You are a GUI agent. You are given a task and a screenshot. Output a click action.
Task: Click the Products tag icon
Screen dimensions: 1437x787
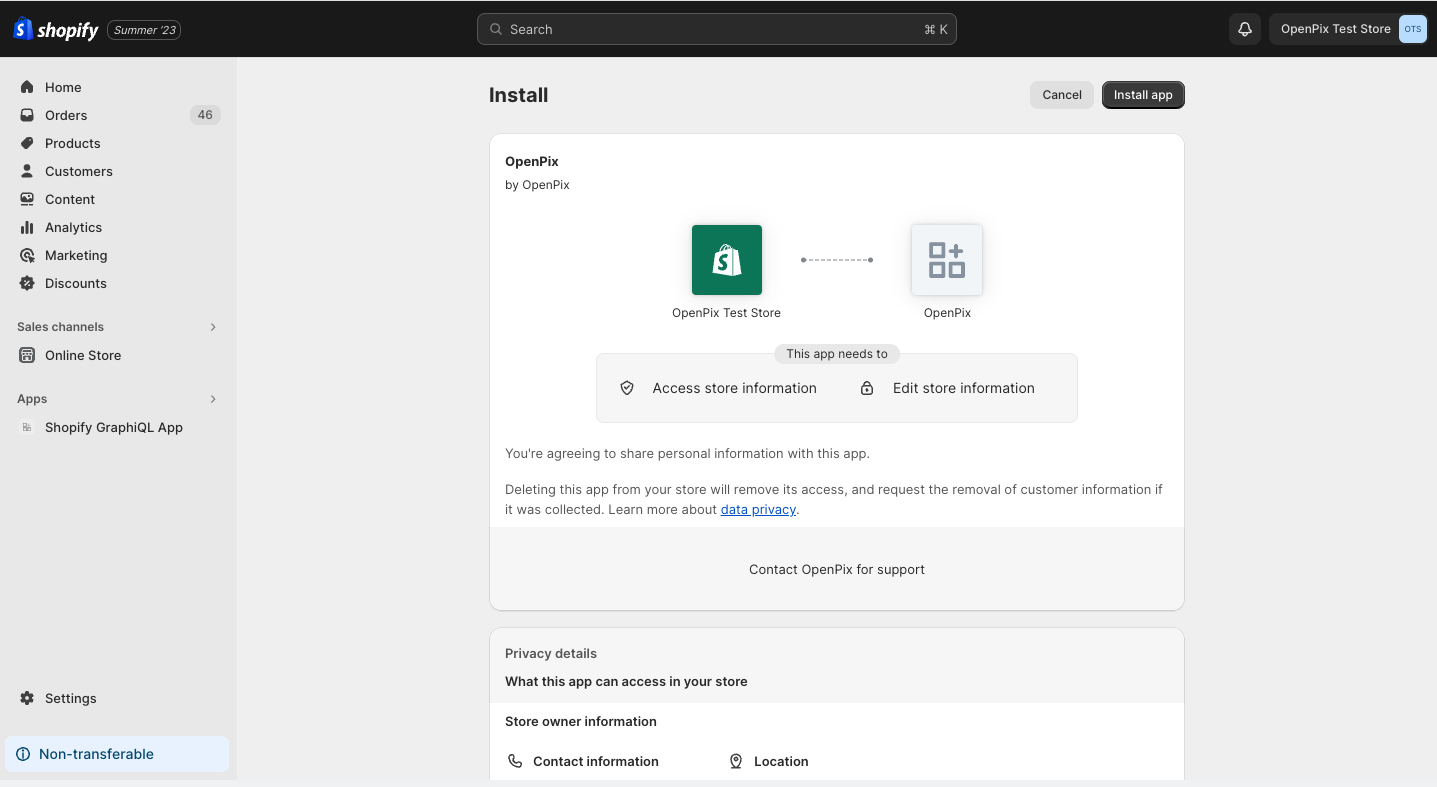pos(27,143)
